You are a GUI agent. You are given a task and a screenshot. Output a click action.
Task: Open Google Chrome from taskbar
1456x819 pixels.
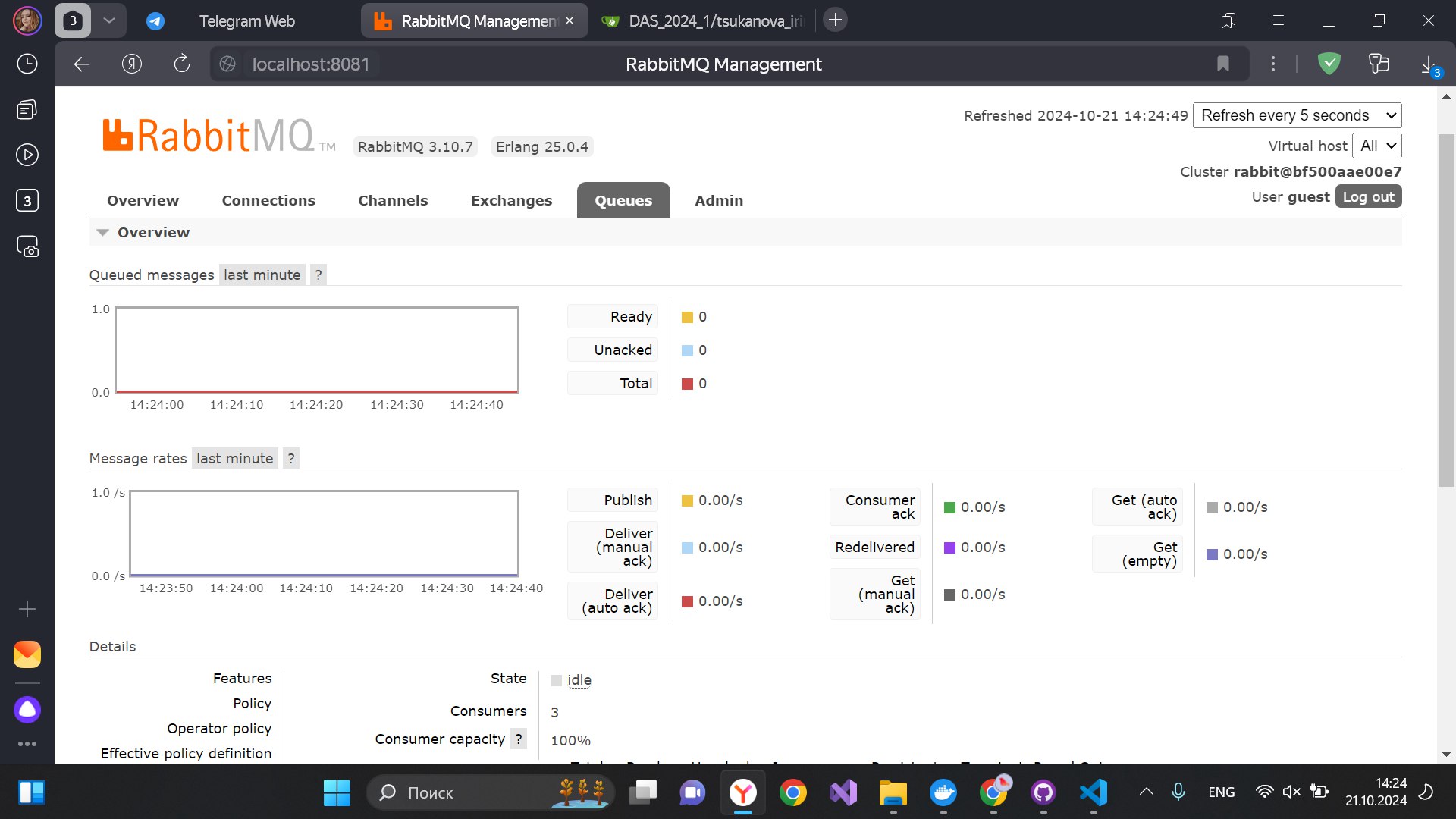click(793, 792)
